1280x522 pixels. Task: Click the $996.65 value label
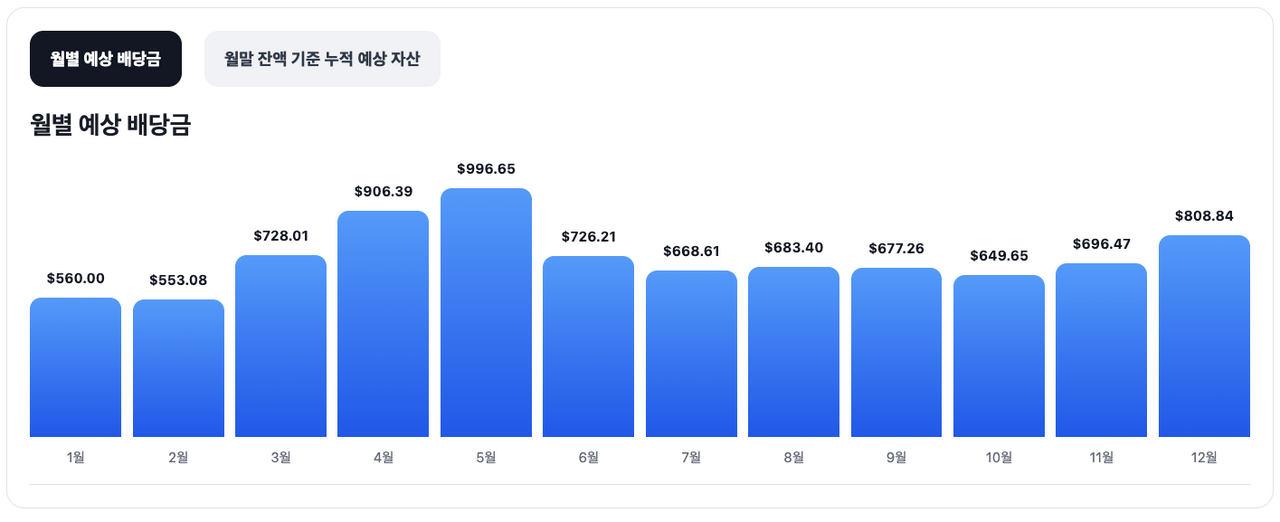(x=486, y=169)
